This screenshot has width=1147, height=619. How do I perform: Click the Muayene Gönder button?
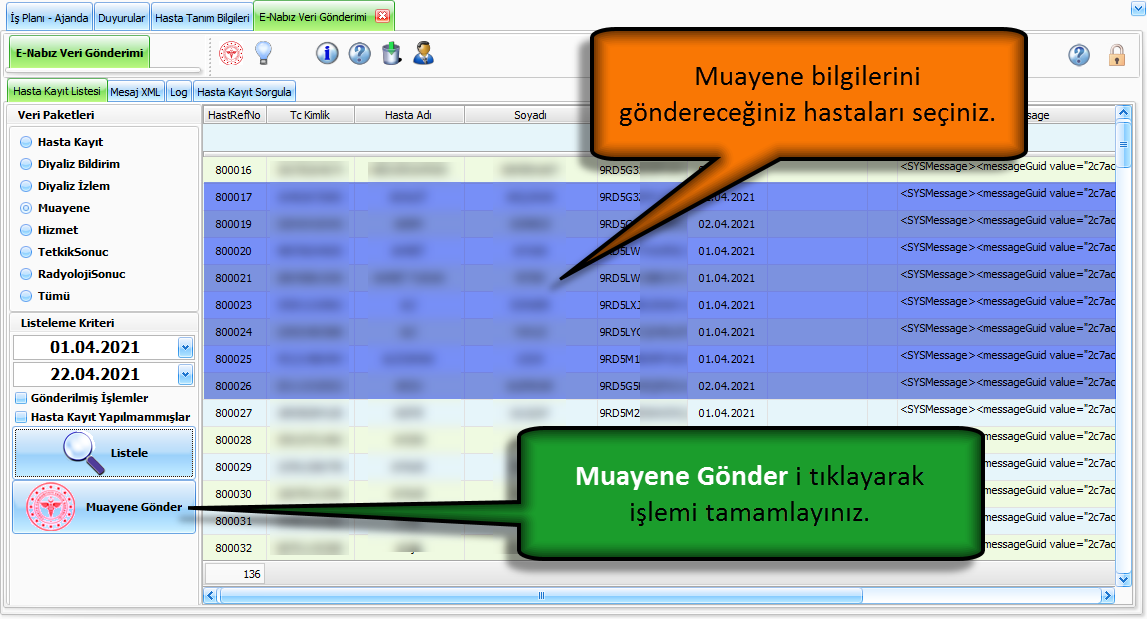pos(104,507)
